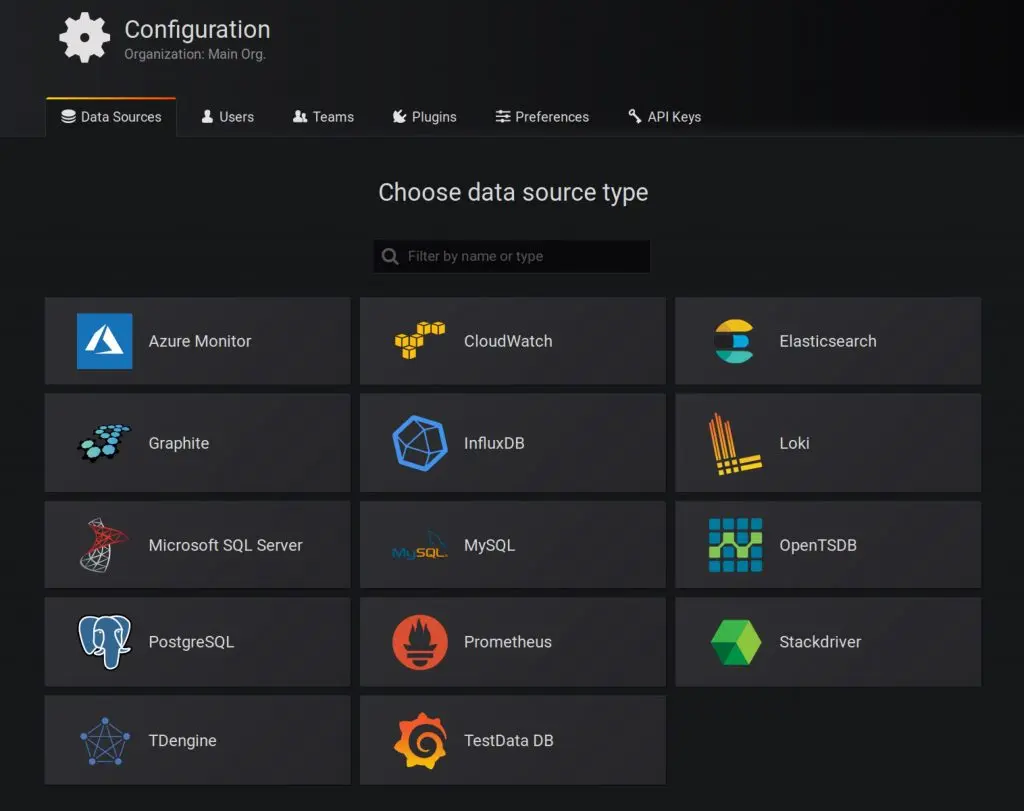The height and width of the screenshot is (811, 1024).
Task: Select the TestData DB data source
Action: [x=512, y=741]
